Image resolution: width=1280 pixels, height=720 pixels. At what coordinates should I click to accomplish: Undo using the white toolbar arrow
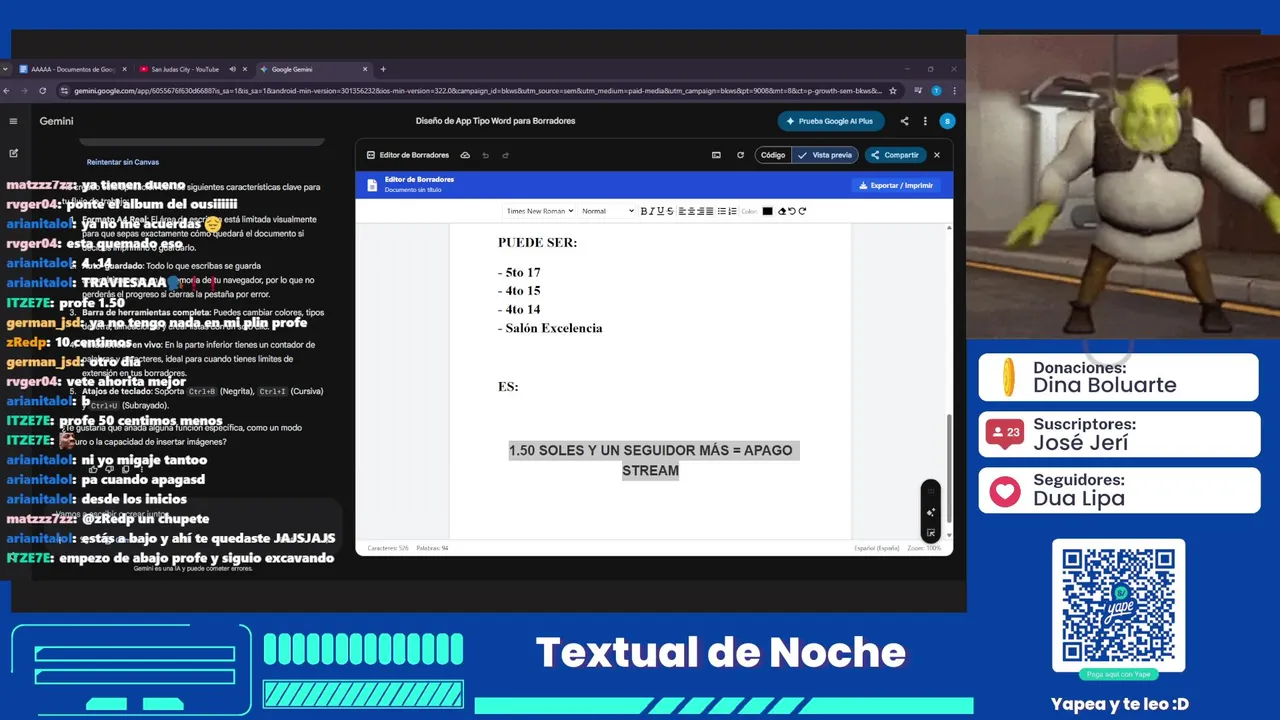click(x=791, y=211)
